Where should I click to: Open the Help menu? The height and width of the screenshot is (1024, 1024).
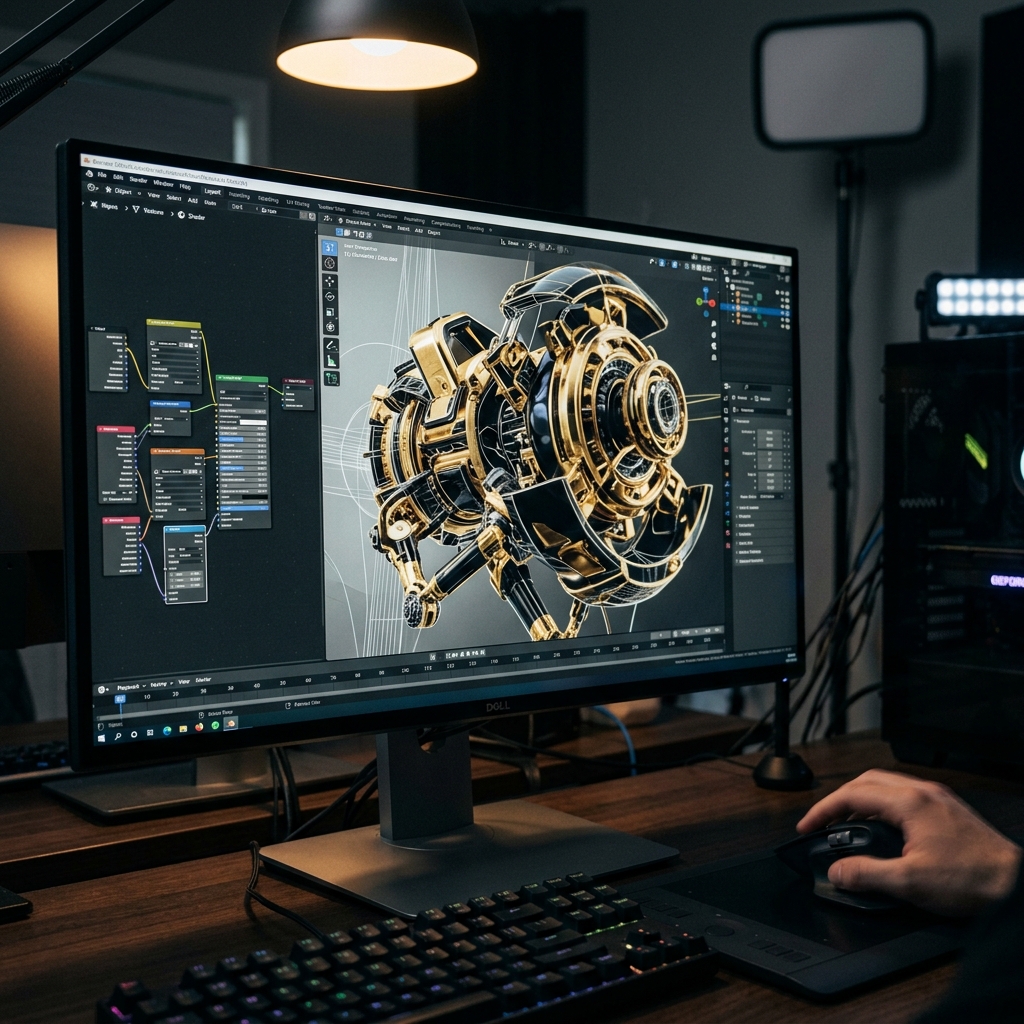point(185,187)
